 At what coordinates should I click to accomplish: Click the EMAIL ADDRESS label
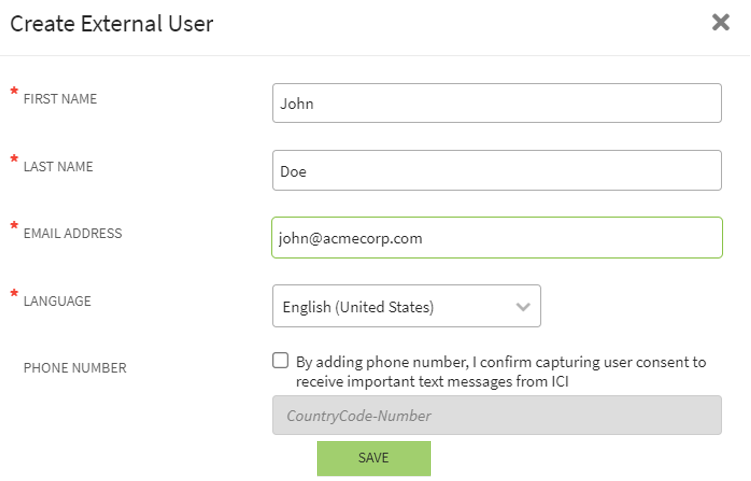(72, 234)
